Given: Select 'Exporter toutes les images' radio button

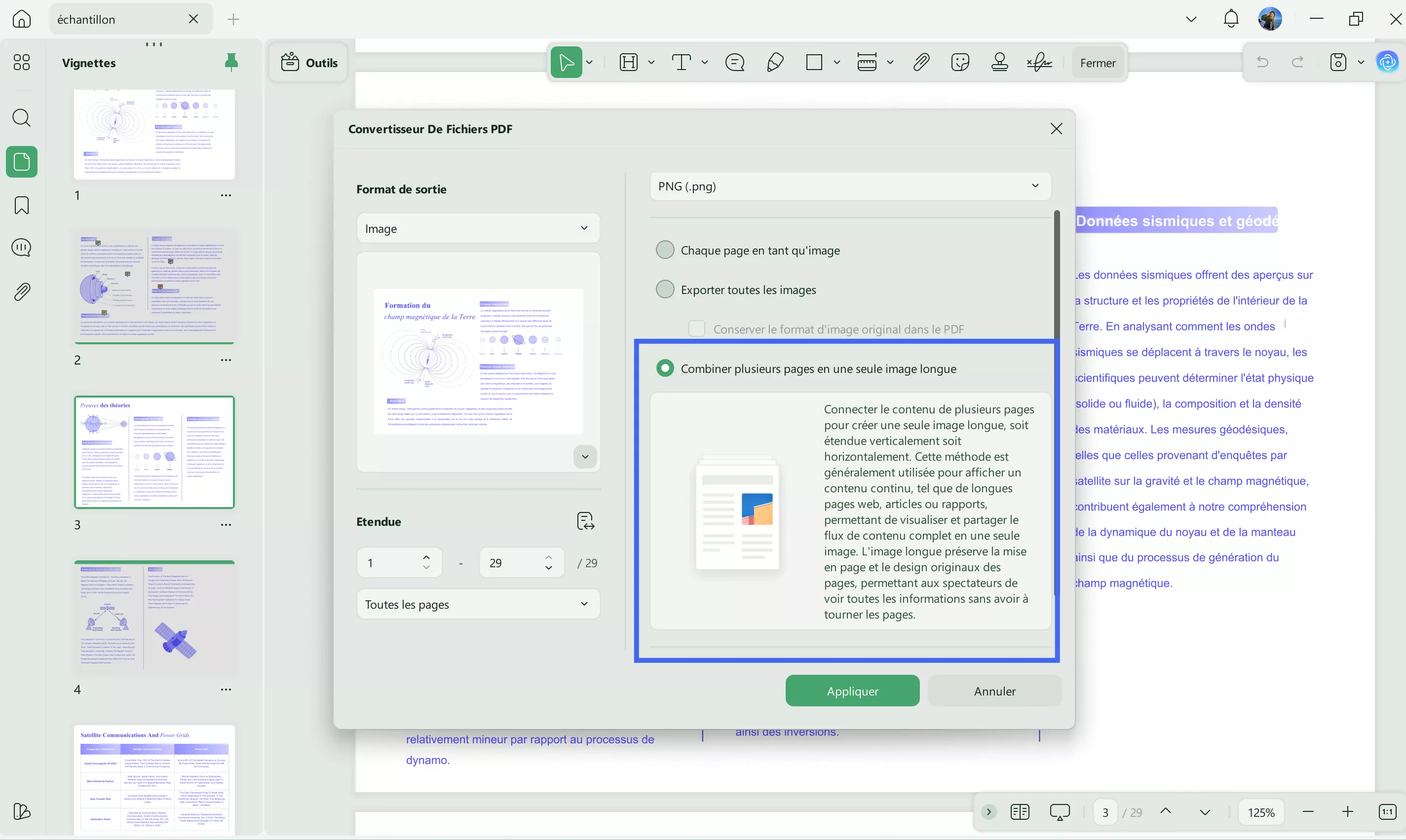Looking at the screenshot, I should coord(665,289).
